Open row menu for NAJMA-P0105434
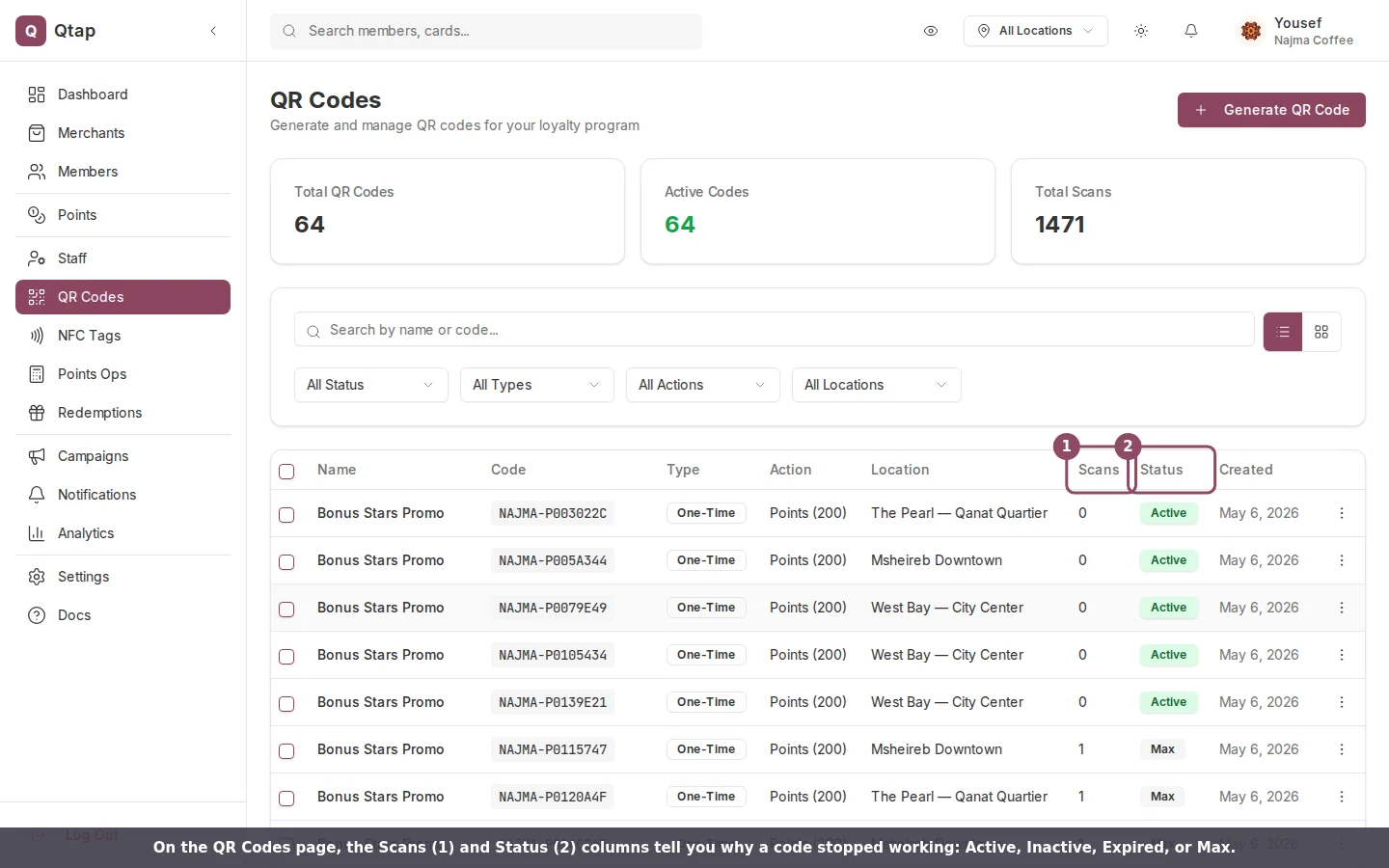This screenshot has height=868, width=1389. [x=1342, y=655]
